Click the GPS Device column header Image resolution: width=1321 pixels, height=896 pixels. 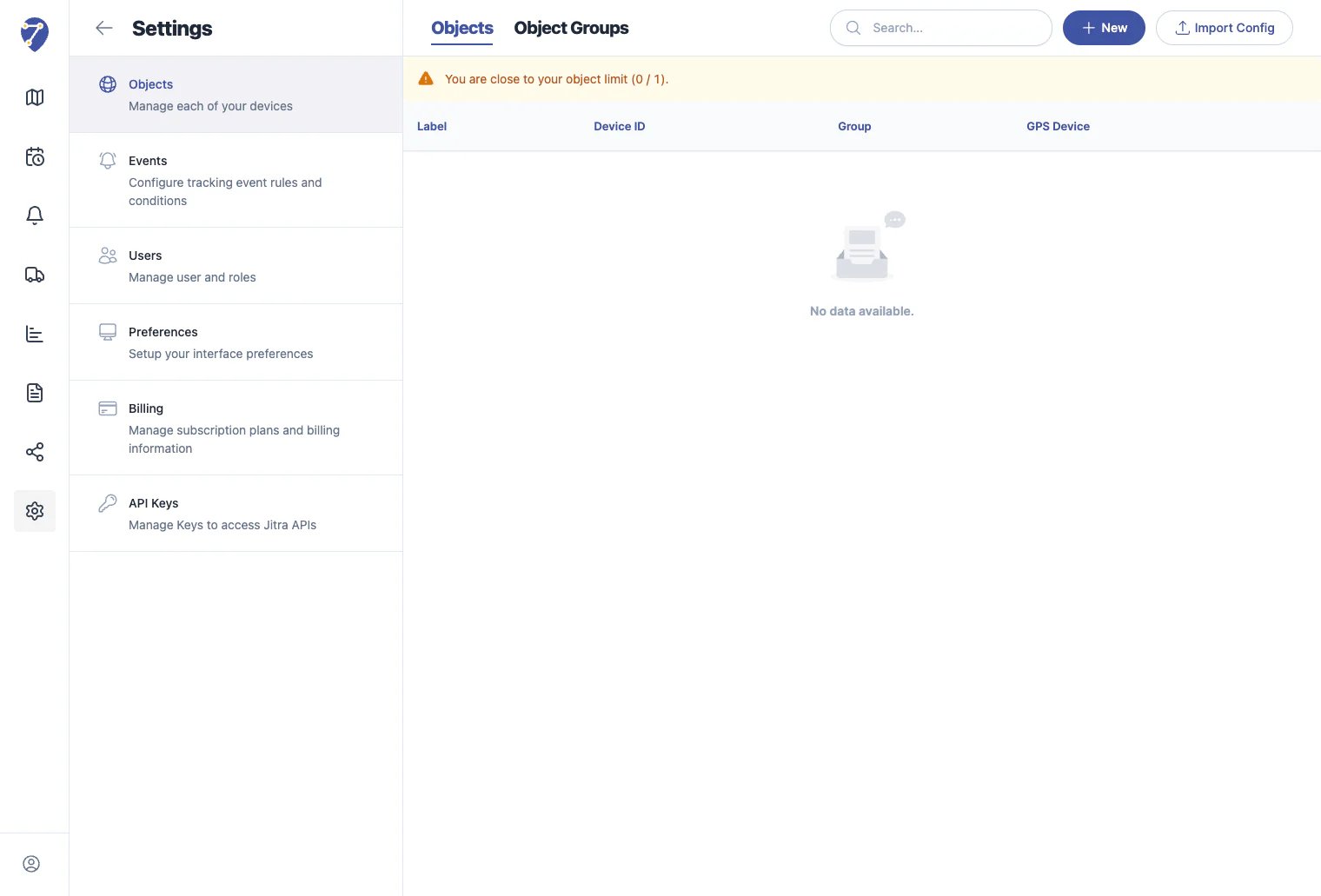[x=1058, y=126]
